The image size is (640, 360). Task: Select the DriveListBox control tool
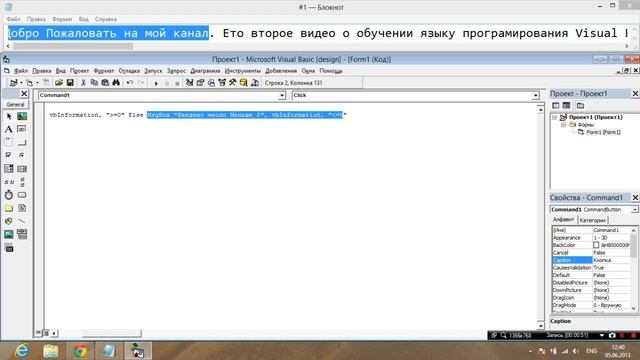pos(22,195)
